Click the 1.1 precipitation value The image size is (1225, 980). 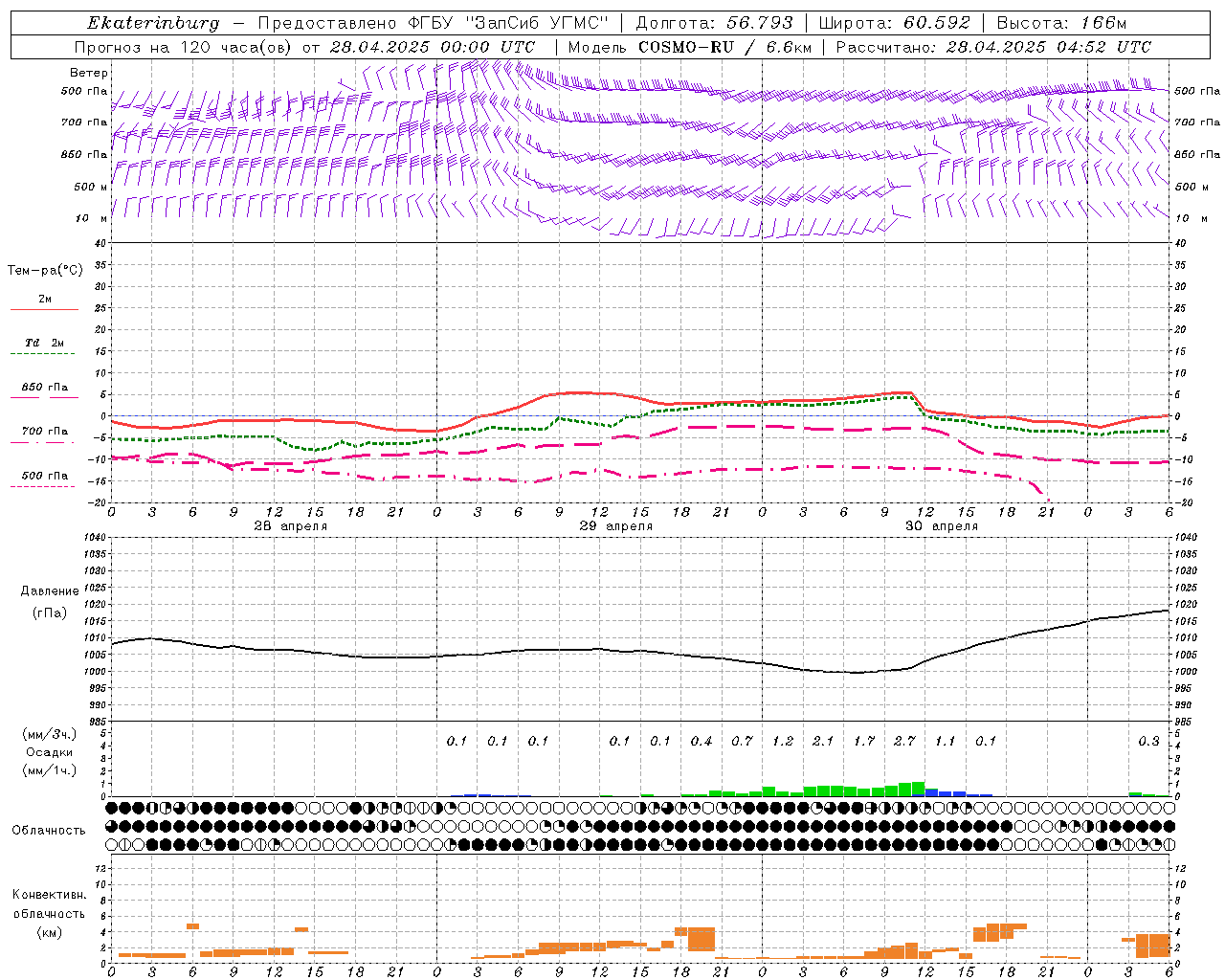pos(946,741)
